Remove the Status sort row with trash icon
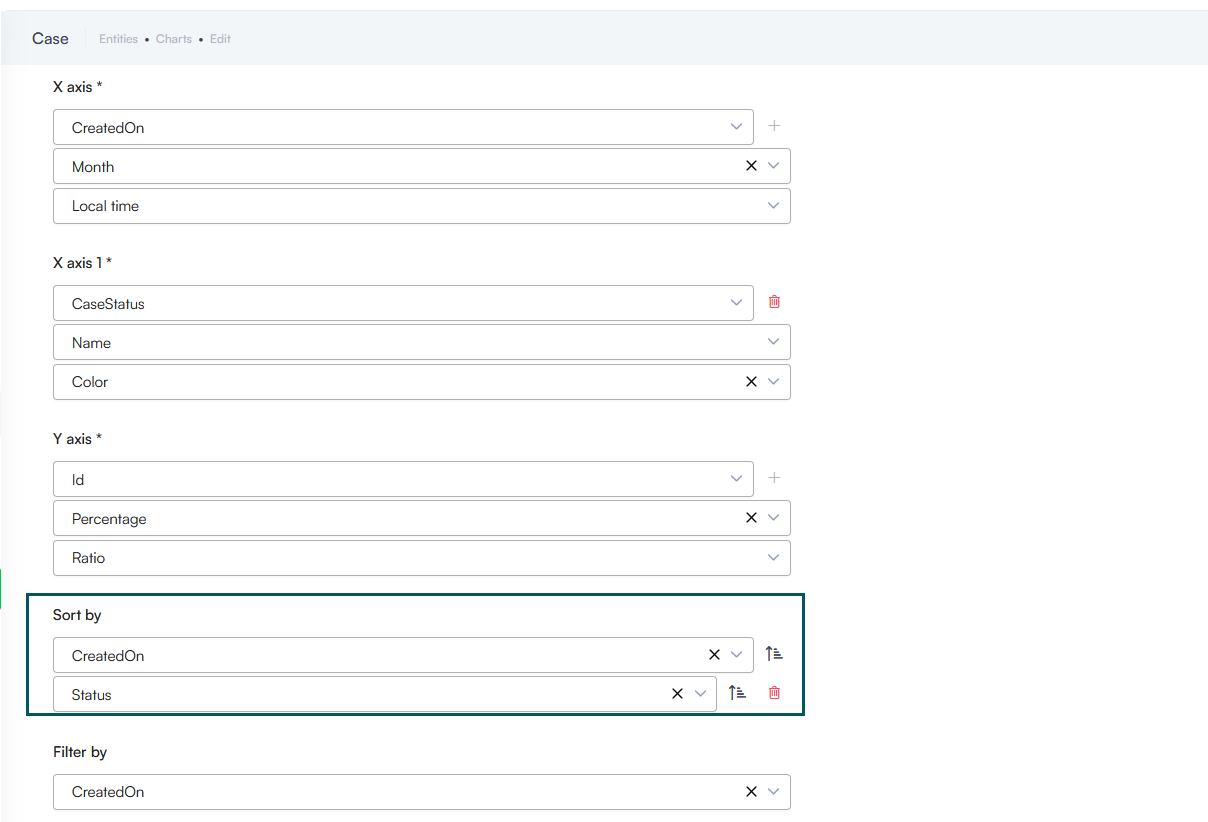 pos(774,693)
